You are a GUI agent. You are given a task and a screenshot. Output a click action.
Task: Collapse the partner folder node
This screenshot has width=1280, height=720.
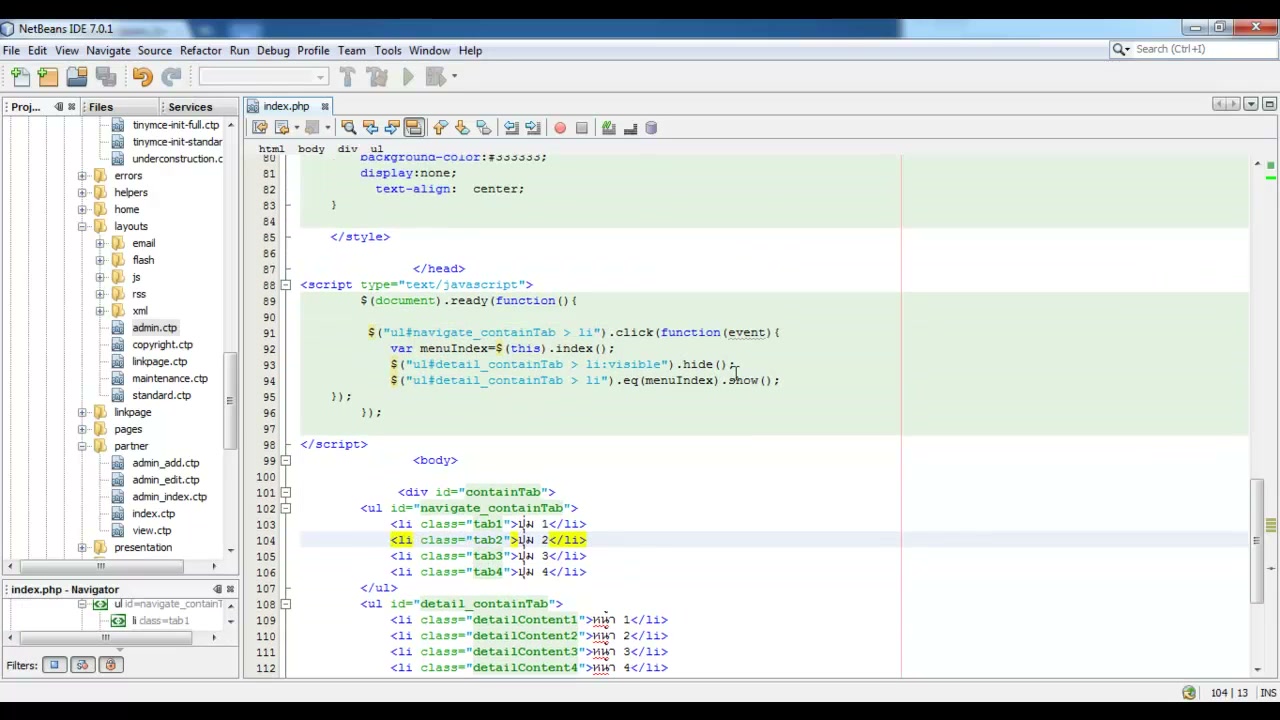82,446
